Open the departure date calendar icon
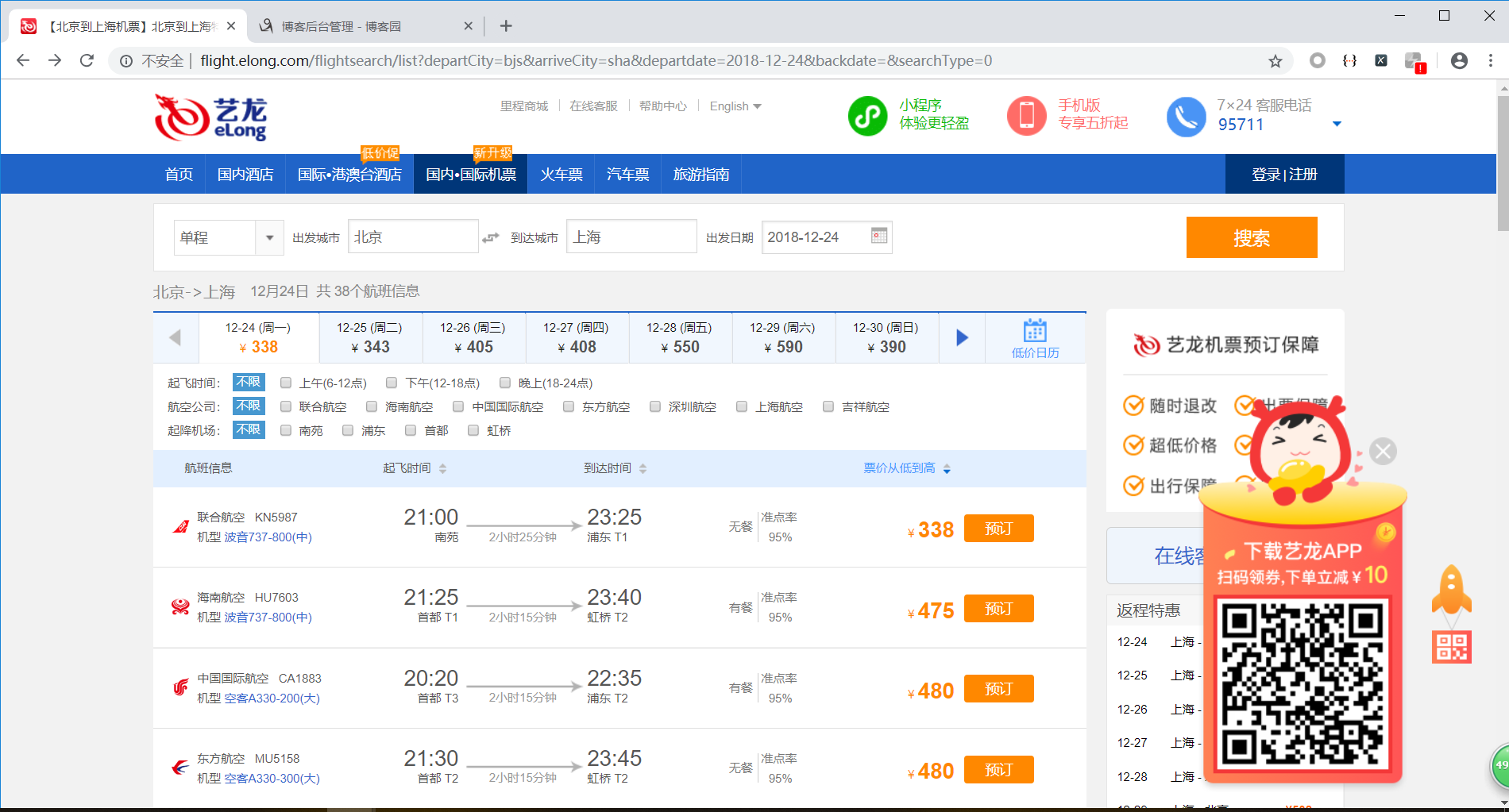The image size is (1509, 812). click(879, 236)
